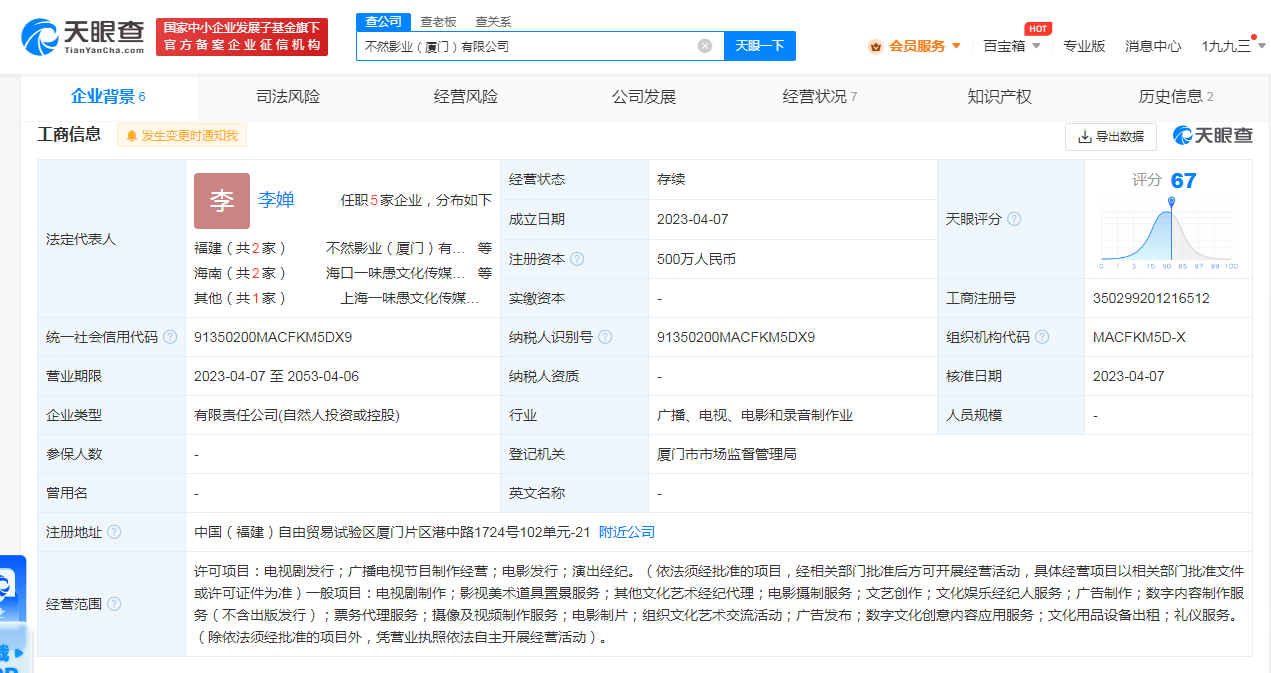The image size is (1271, 673).
Task: Select the operating status 存续
Action: click(671, 180)
